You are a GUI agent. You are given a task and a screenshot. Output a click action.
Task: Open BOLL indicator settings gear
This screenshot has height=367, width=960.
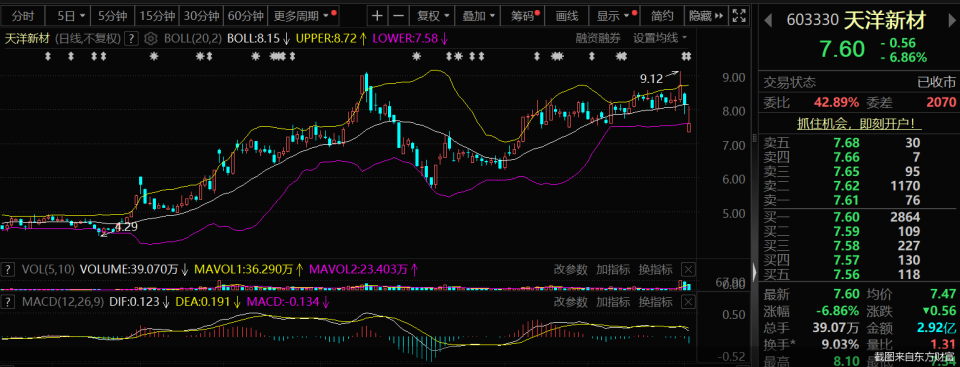pos(151,39)
